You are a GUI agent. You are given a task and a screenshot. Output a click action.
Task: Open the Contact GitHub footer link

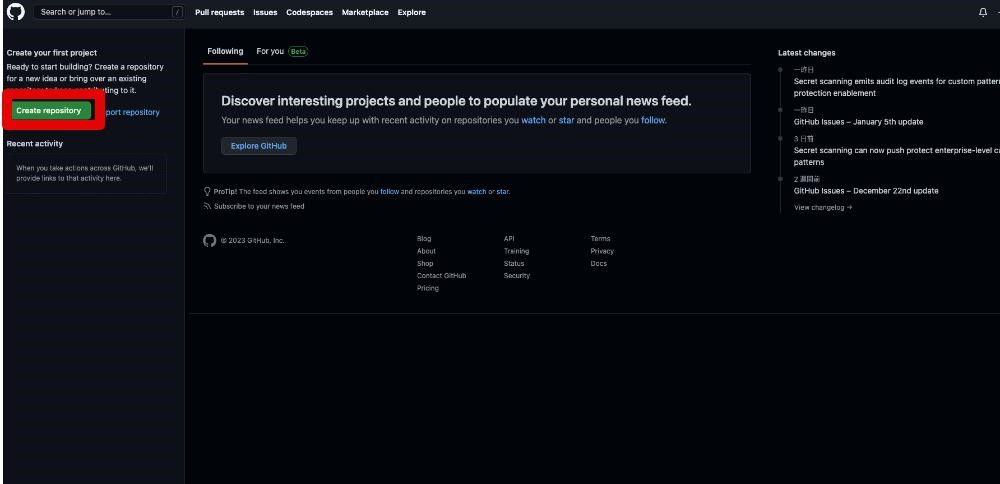[x=441, y=275]
